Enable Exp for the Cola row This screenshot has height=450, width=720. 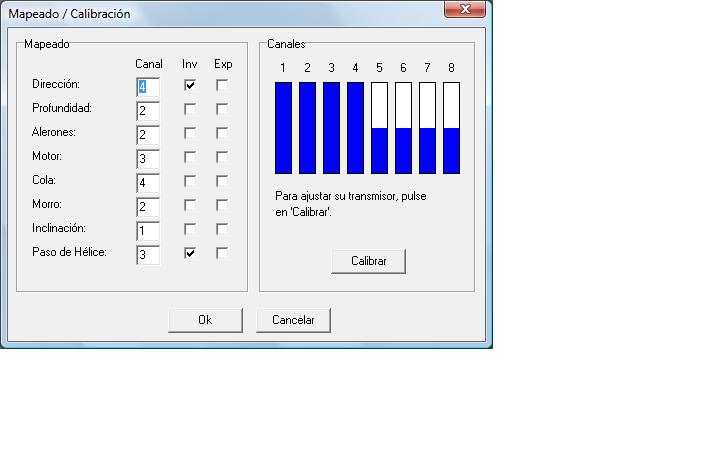click(x=222, y=181)
